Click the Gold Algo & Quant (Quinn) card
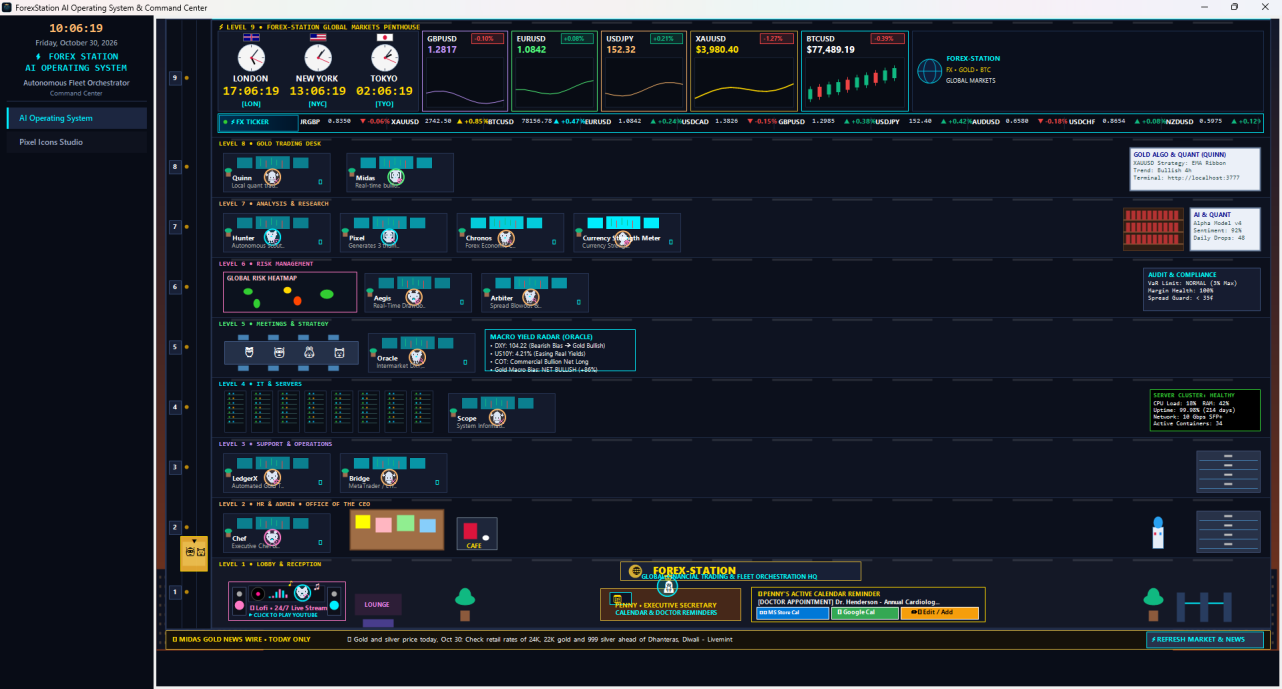The width and height of the screenshot is (1282, 689). pyautogui.click(x=1195, y=170)
